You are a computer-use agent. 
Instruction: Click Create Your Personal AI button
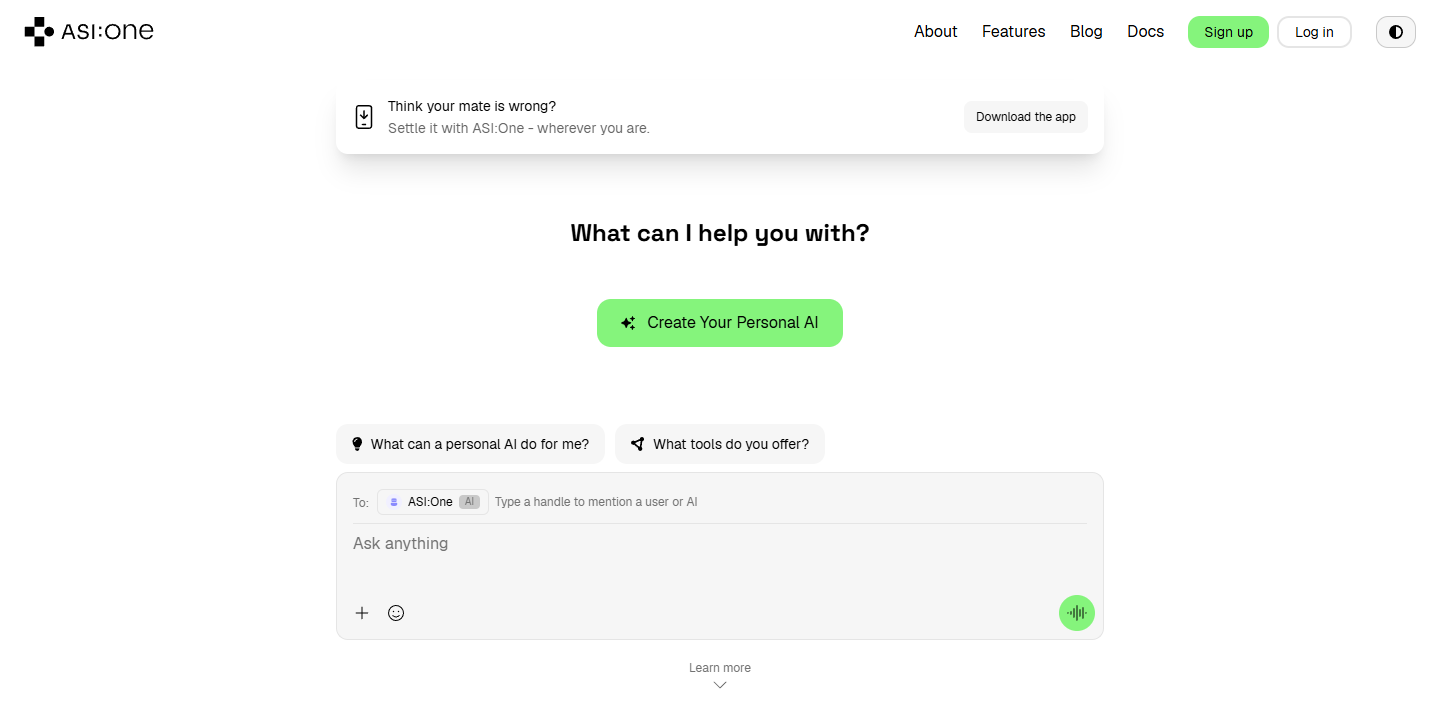pos(720,323)
